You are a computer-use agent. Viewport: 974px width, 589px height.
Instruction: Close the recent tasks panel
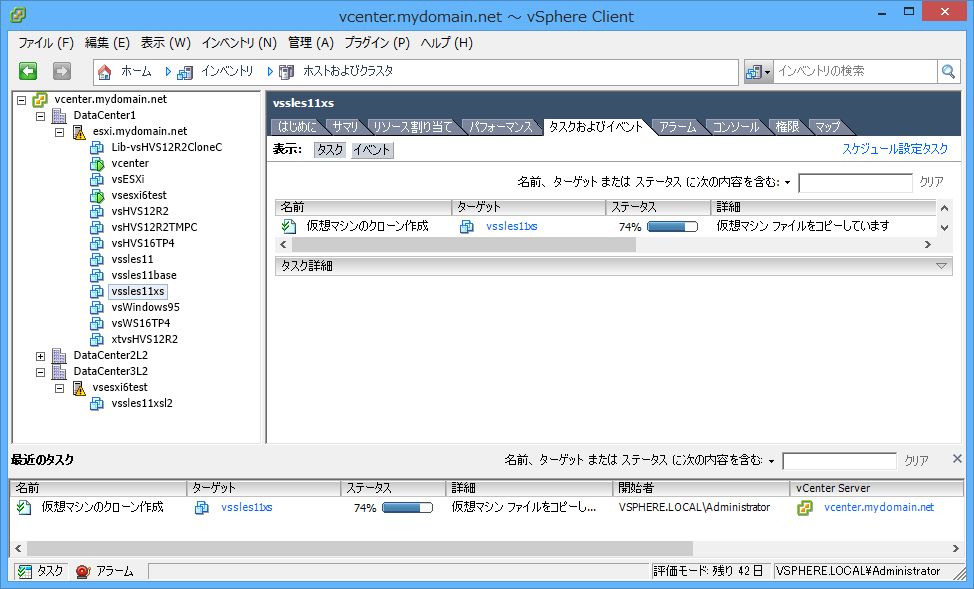click(957, 459)
